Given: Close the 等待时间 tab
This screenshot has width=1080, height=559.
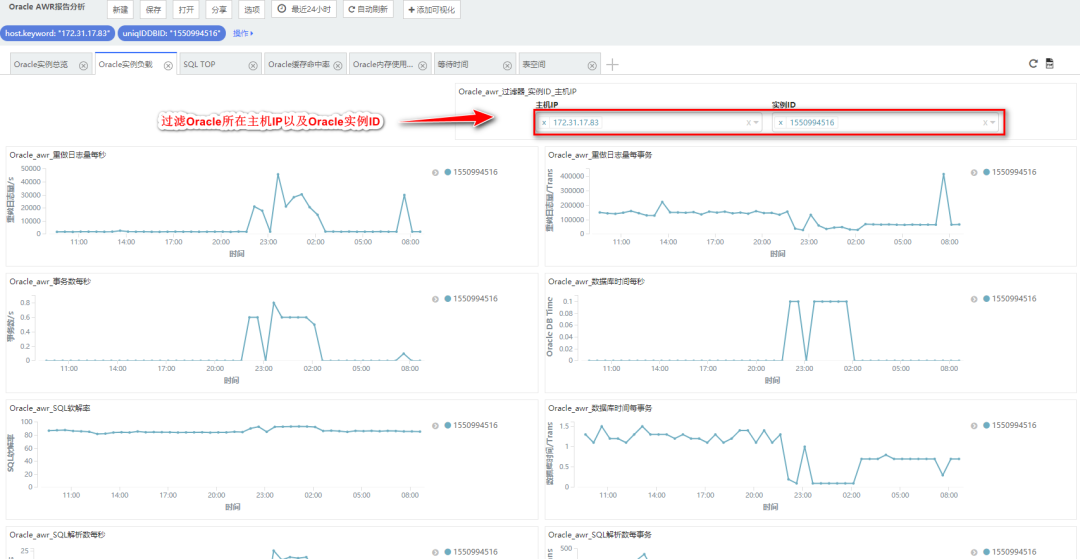Looking at the screenshot, I should pos(507,65).
